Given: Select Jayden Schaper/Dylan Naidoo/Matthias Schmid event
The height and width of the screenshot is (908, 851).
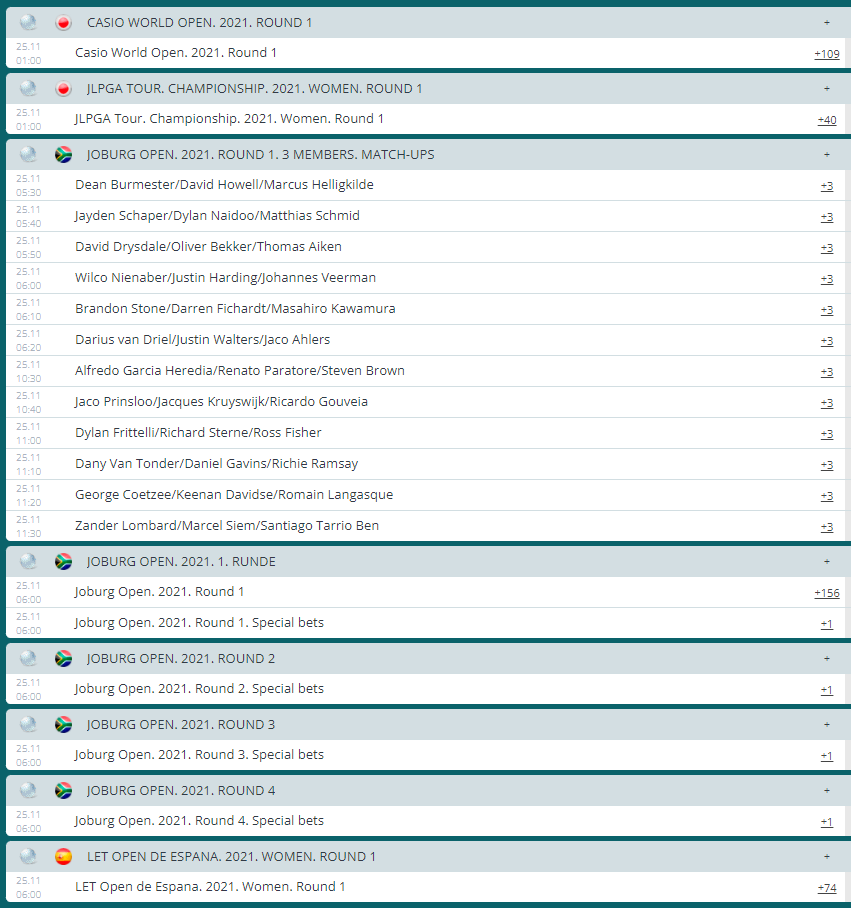Looking at the screenshot, I should pyautogui.click(x=217, y=216).
